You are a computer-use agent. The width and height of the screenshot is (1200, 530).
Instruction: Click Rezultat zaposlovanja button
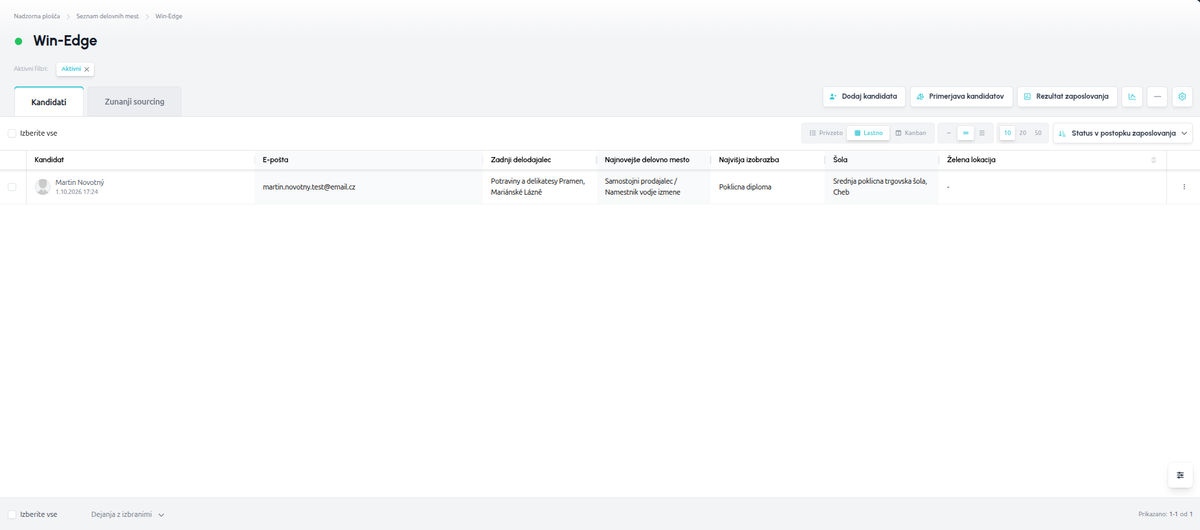(1067, 97)
